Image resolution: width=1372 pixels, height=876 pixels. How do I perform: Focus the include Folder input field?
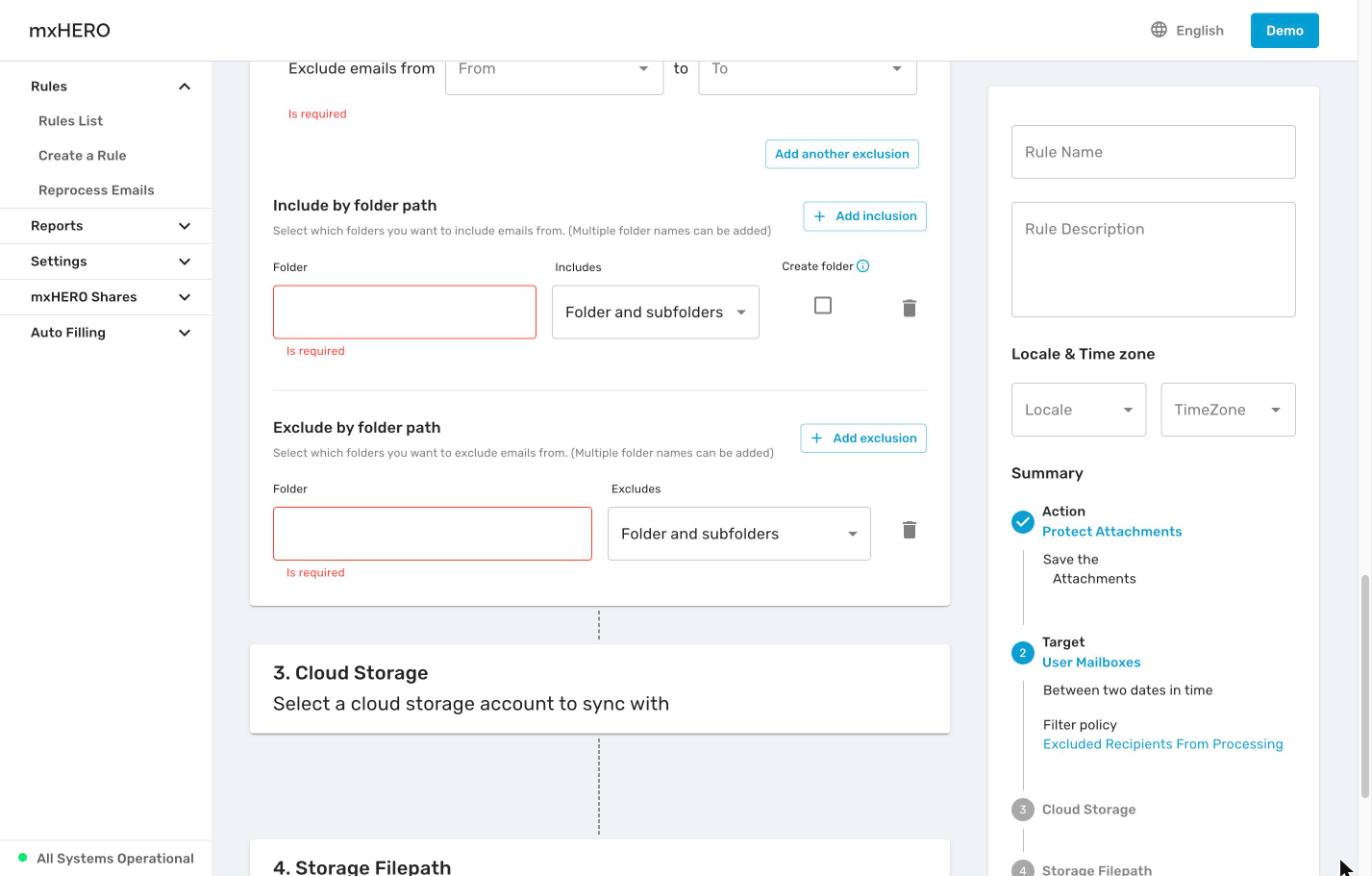(405, 312)
